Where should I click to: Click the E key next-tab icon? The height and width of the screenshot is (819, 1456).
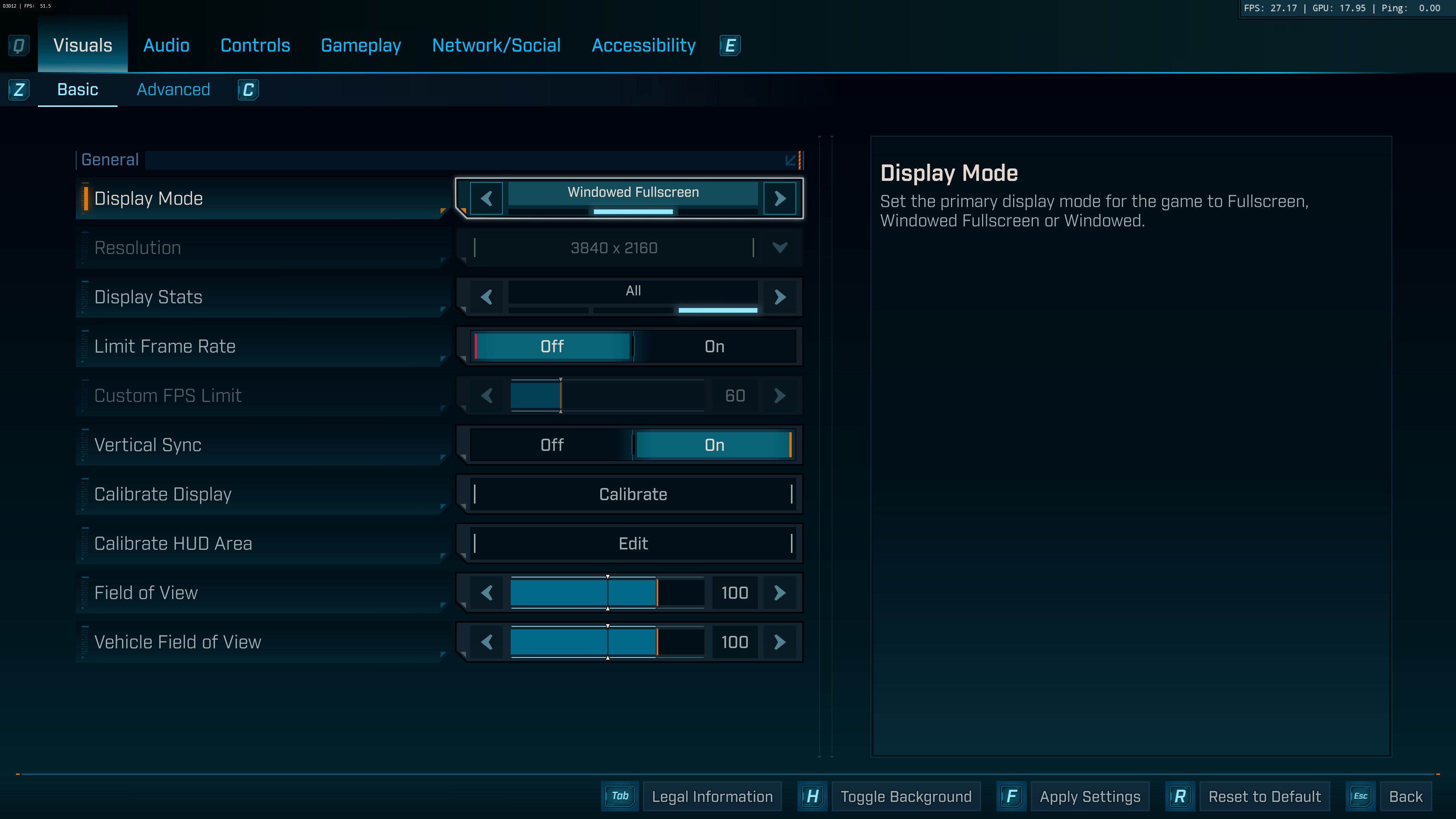click(730, 45)
